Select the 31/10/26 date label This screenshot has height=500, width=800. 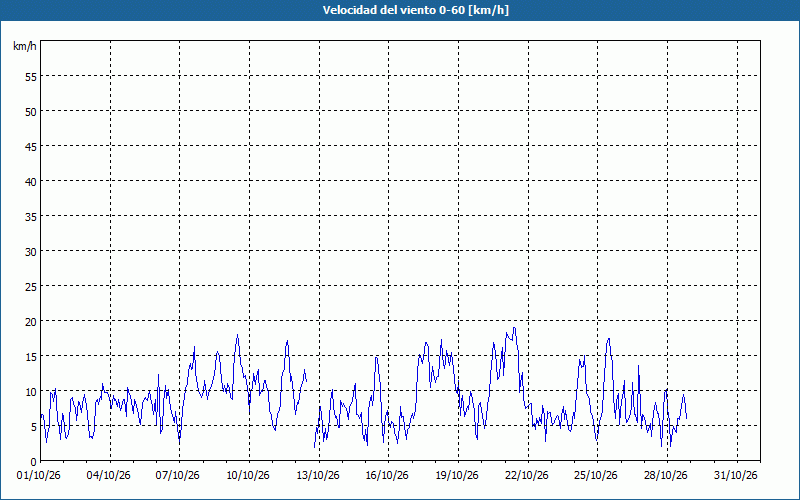click(x=735, y=476)
